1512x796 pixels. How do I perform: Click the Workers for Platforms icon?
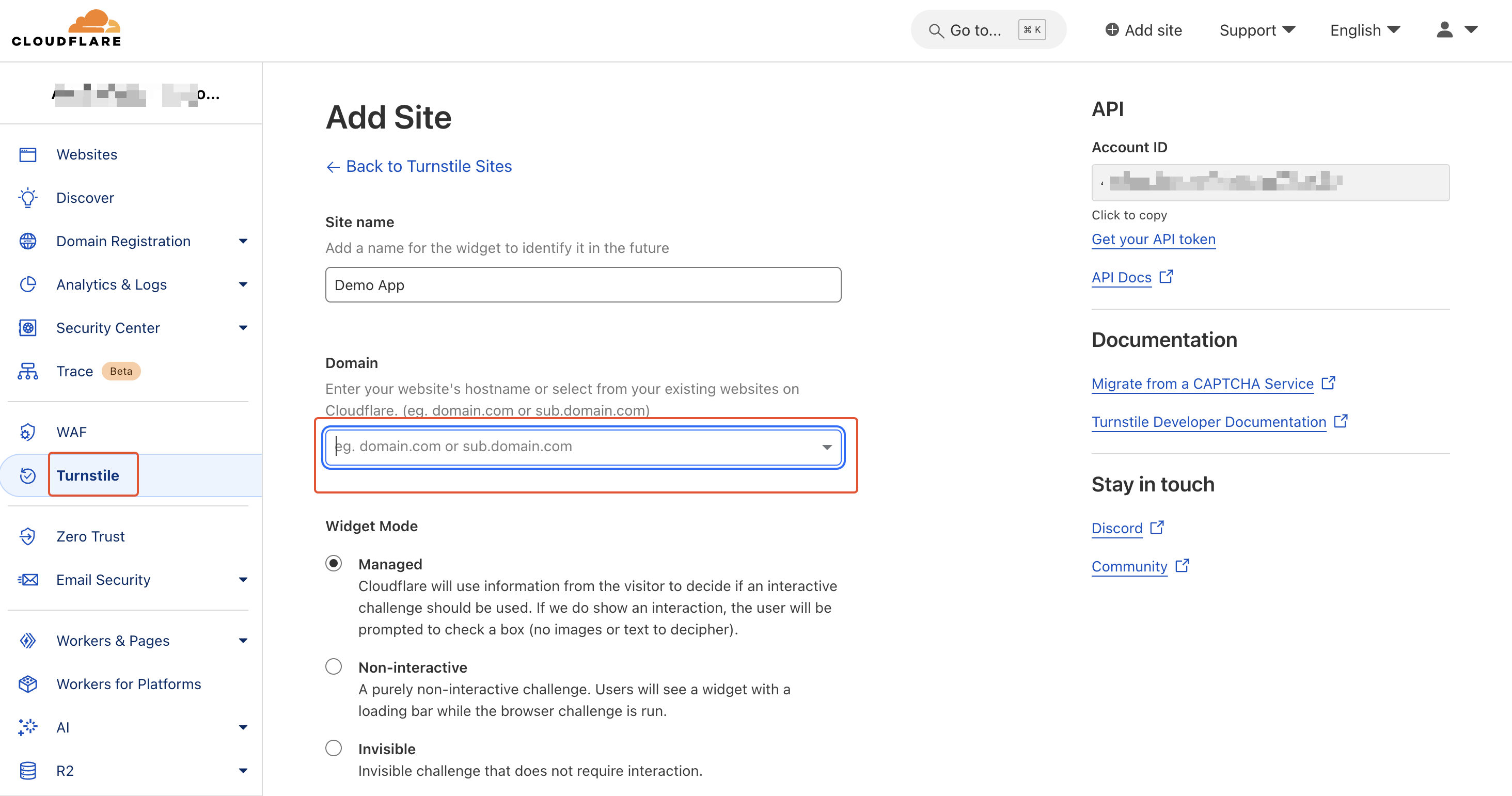pyautogui.click(x=27, y=684)
